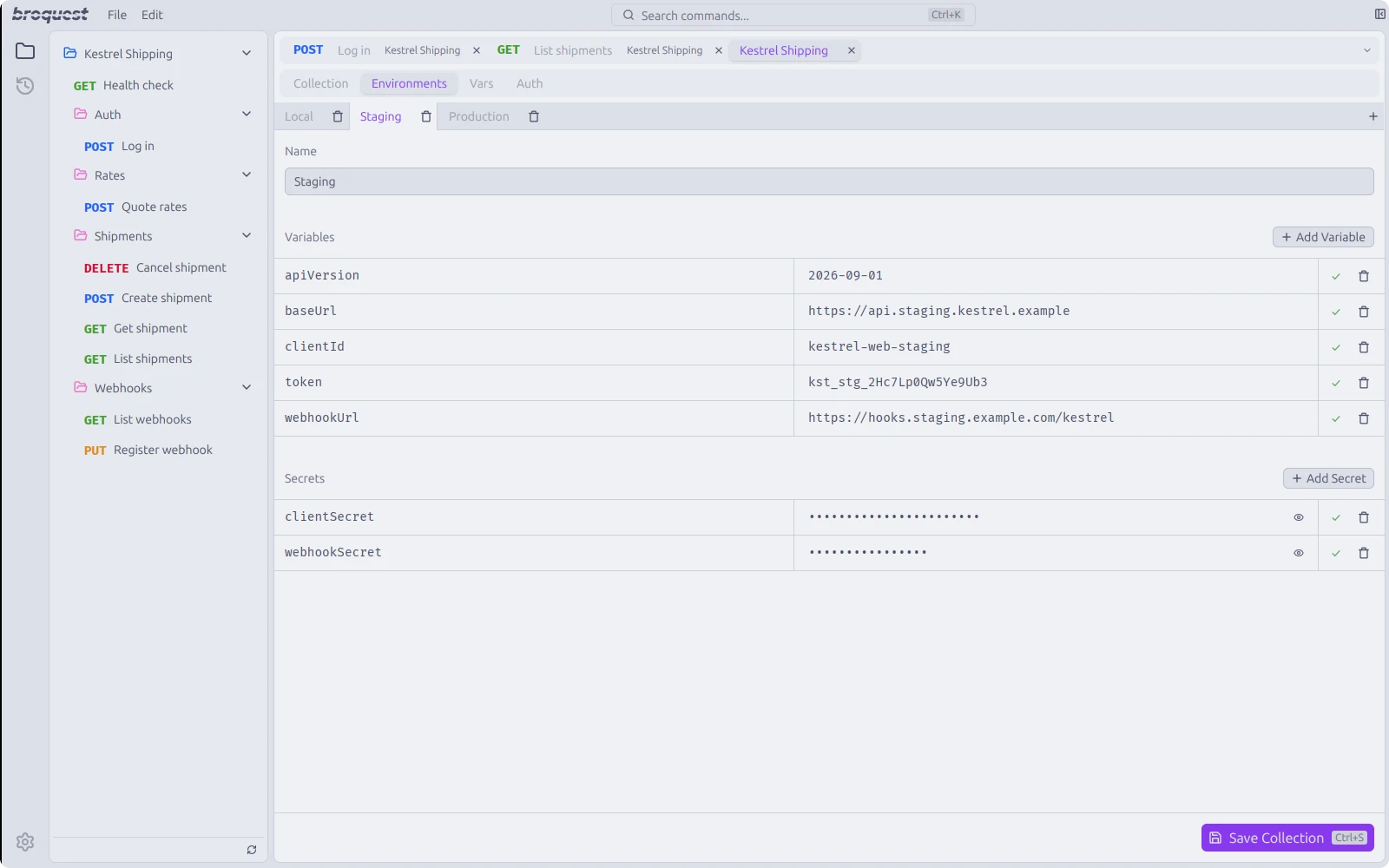Open the Cancel shipment DELETE request
This screenshot has width=1389, height=868.
click(155, 267)
